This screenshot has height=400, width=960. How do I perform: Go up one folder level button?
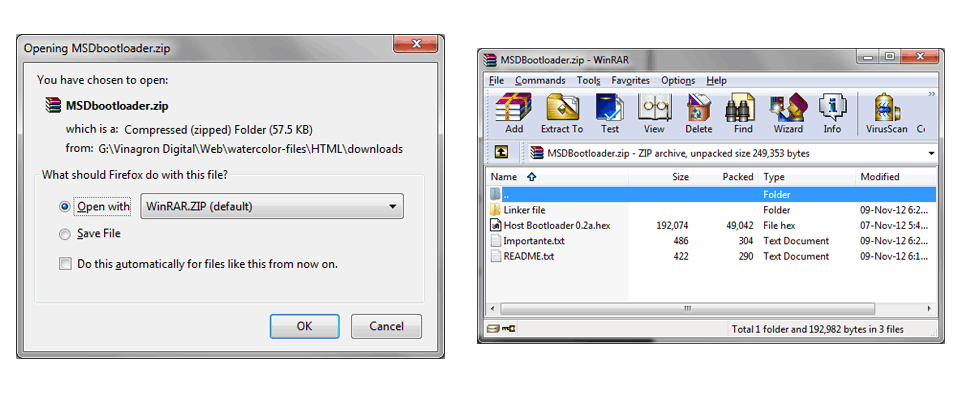501,153
